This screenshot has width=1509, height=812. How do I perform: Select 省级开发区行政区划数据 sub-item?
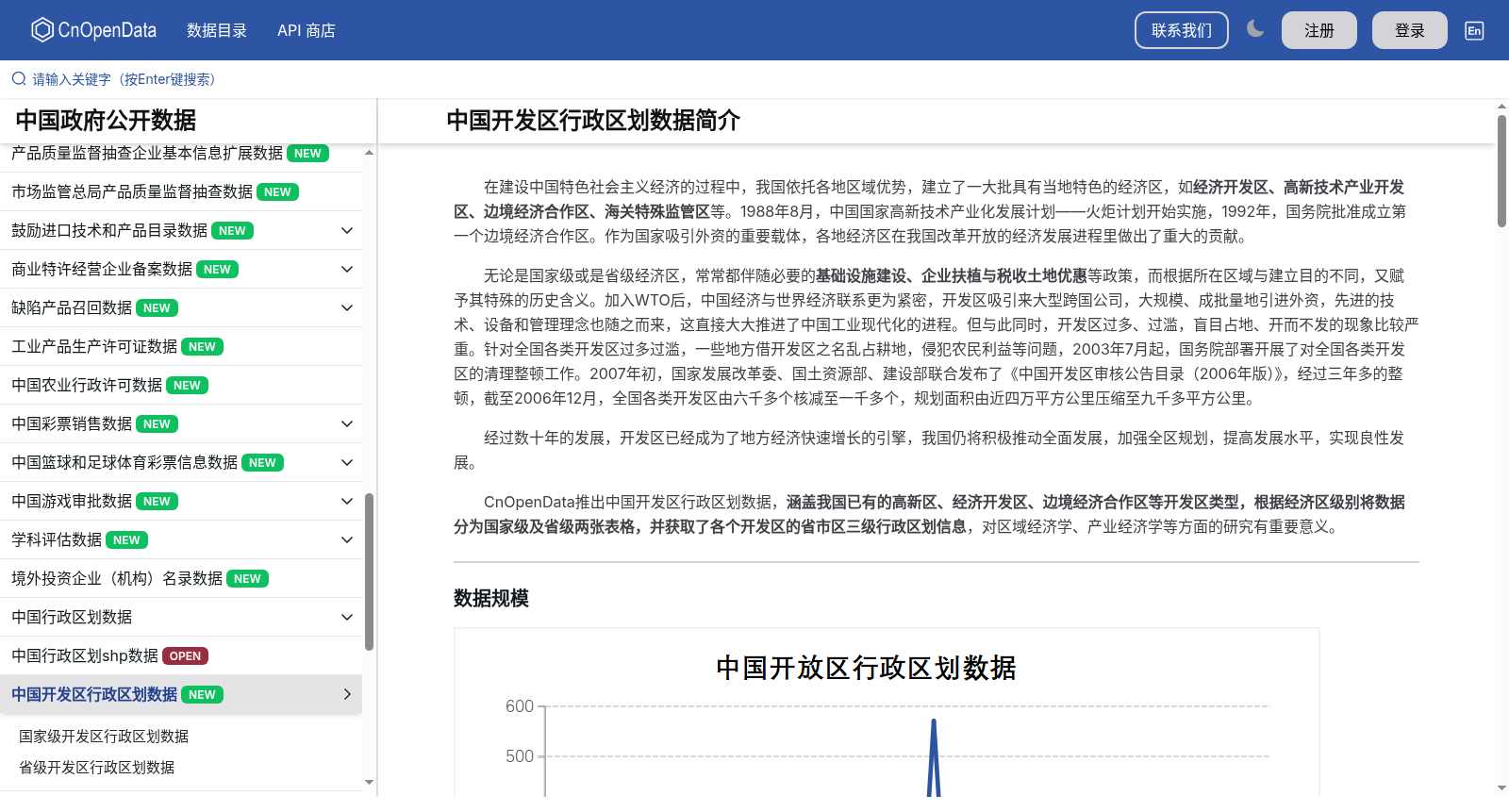(96, 768)
